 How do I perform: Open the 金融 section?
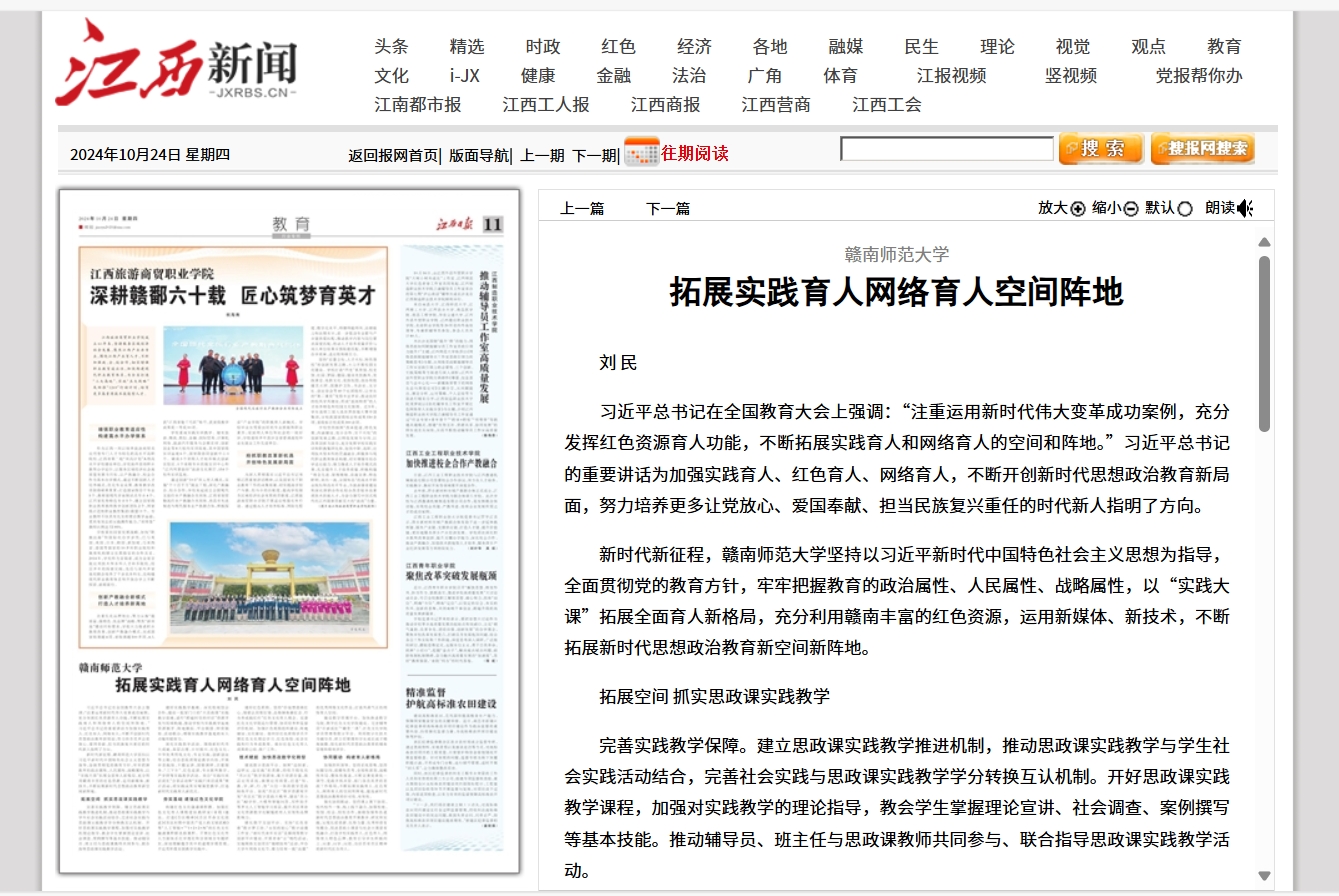click(614, 75)
